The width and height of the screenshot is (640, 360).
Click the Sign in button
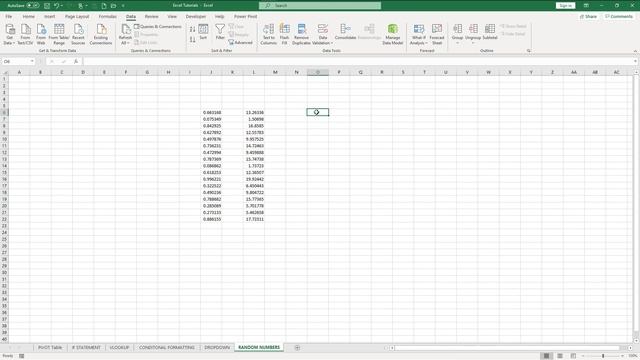(x=565, y=6)
